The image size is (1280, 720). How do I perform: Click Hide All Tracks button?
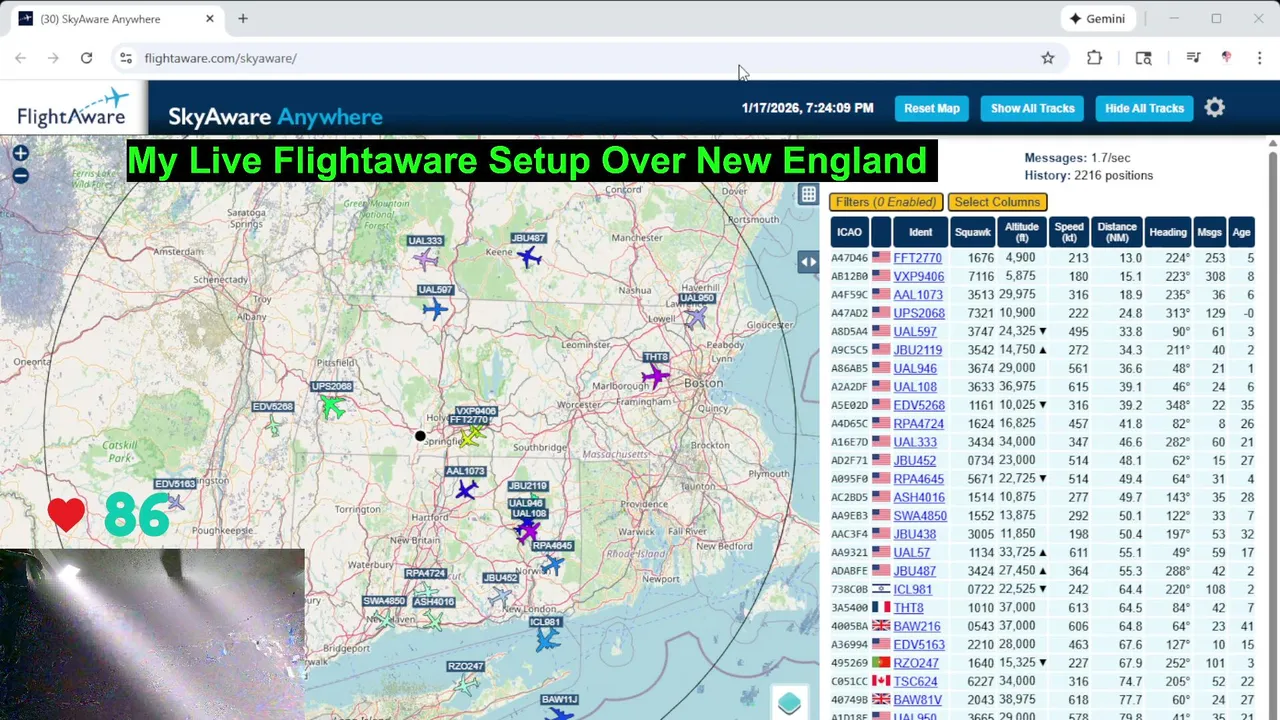click(x=1145, y=108)
